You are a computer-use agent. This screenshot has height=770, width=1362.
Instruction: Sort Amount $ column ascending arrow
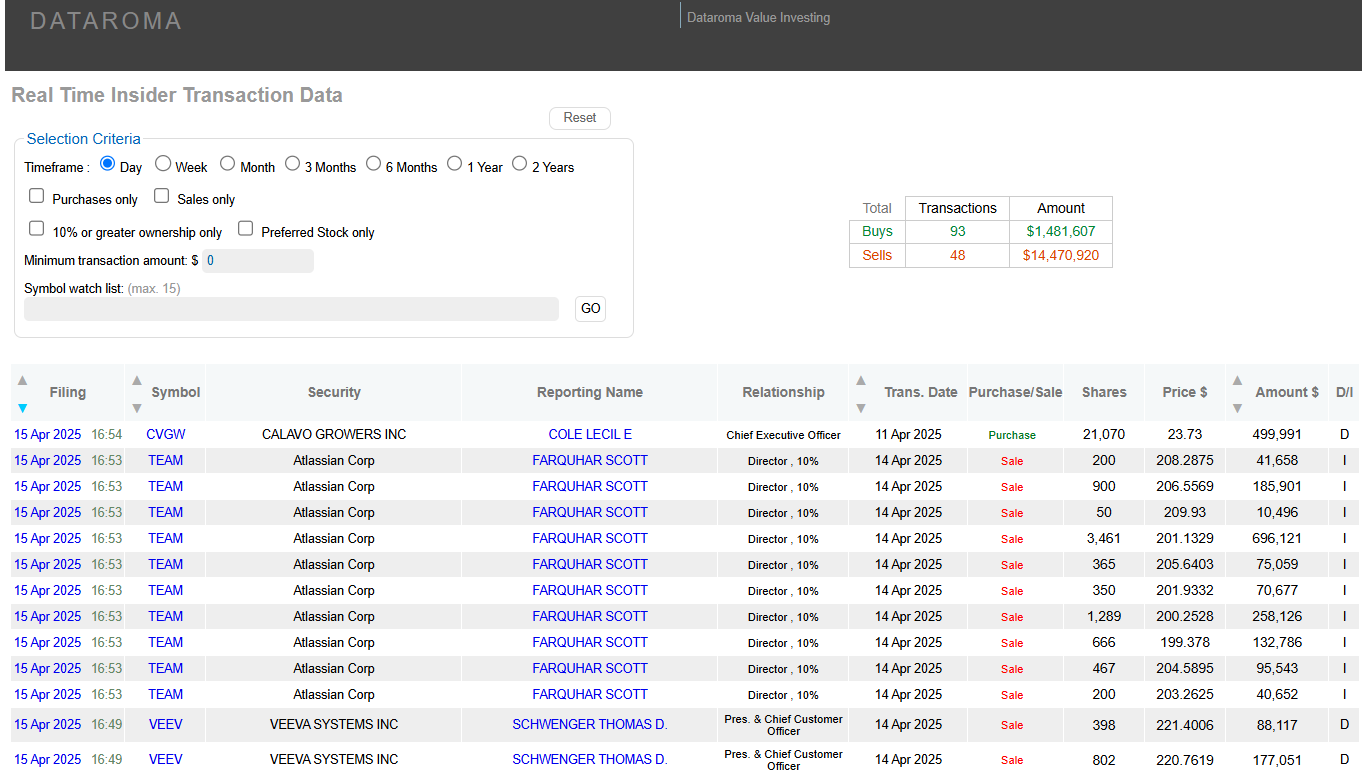click(1237, 380)
